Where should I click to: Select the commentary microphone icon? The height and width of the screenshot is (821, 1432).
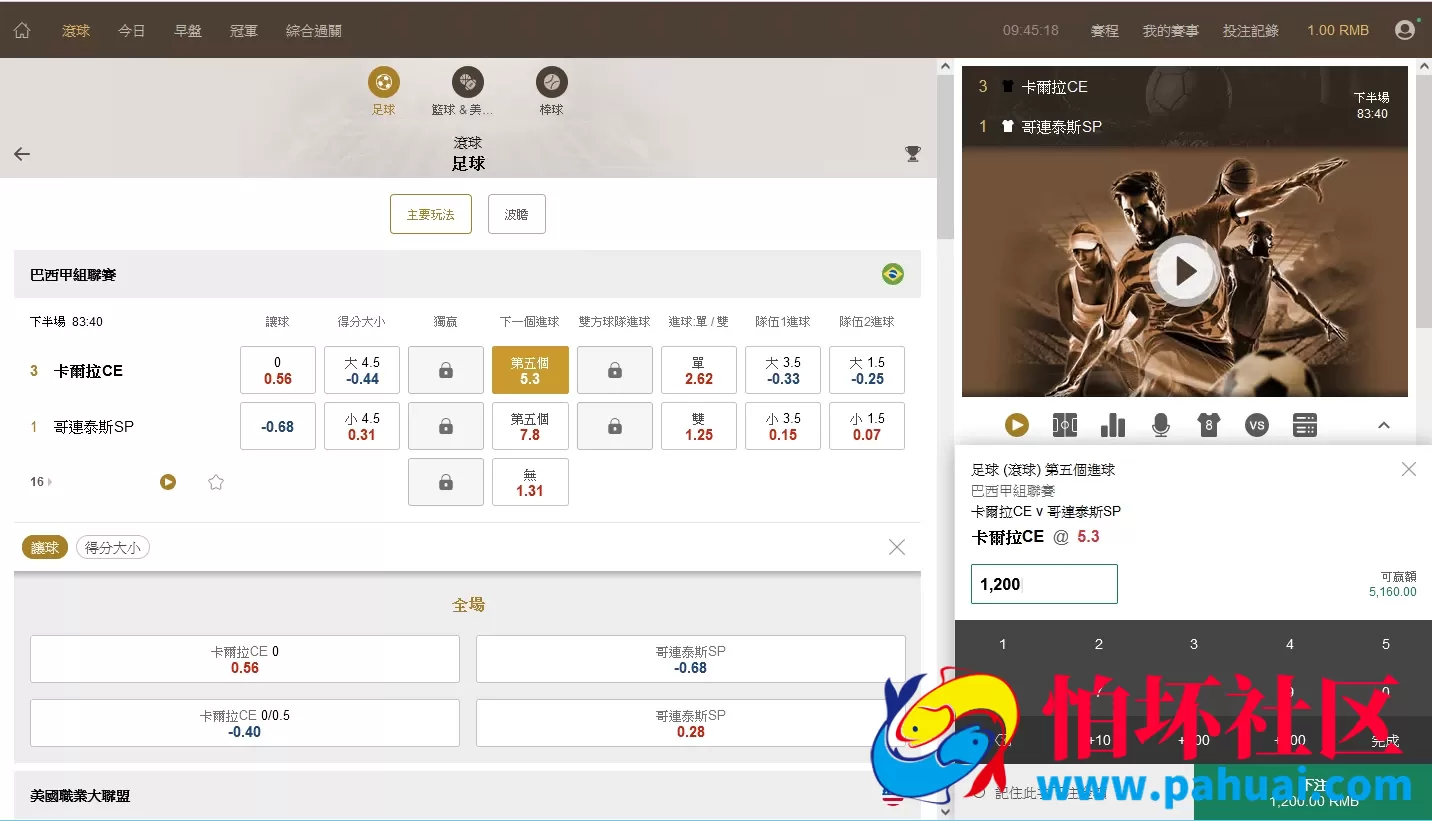coord(1160,425)
